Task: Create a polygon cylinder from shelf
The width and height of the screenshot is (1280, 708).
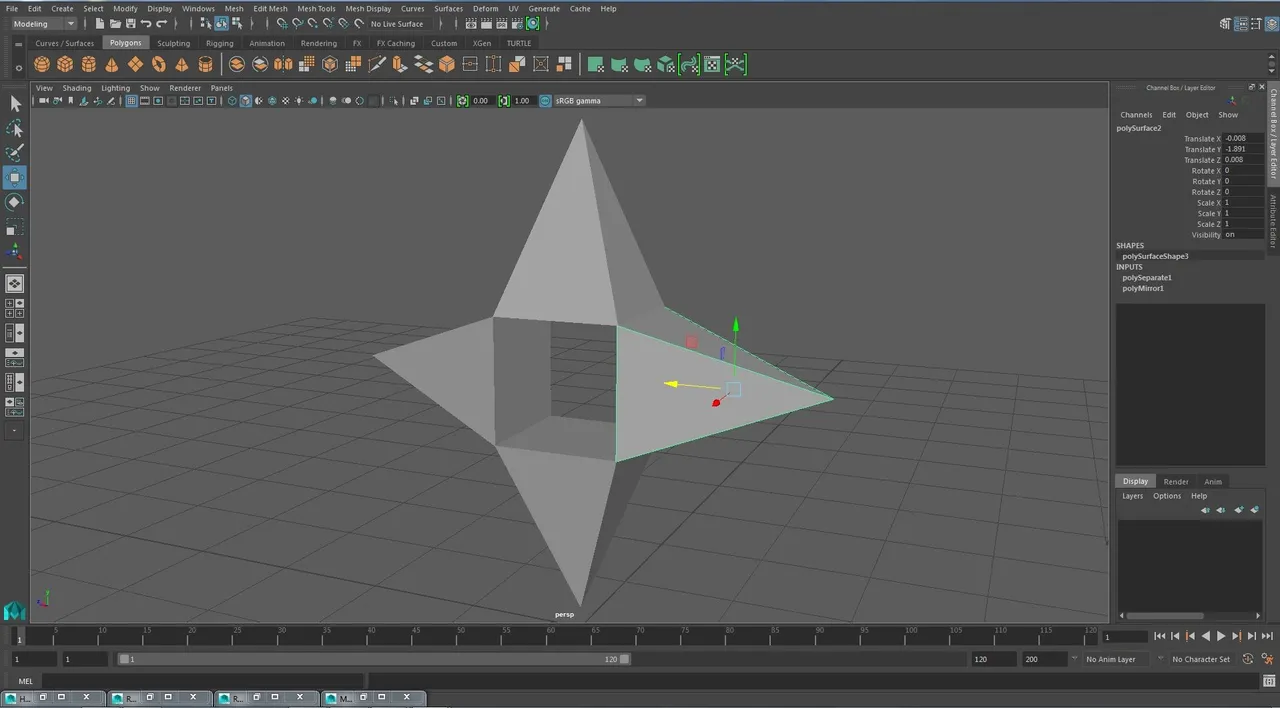Action: [x=88, y=65]
